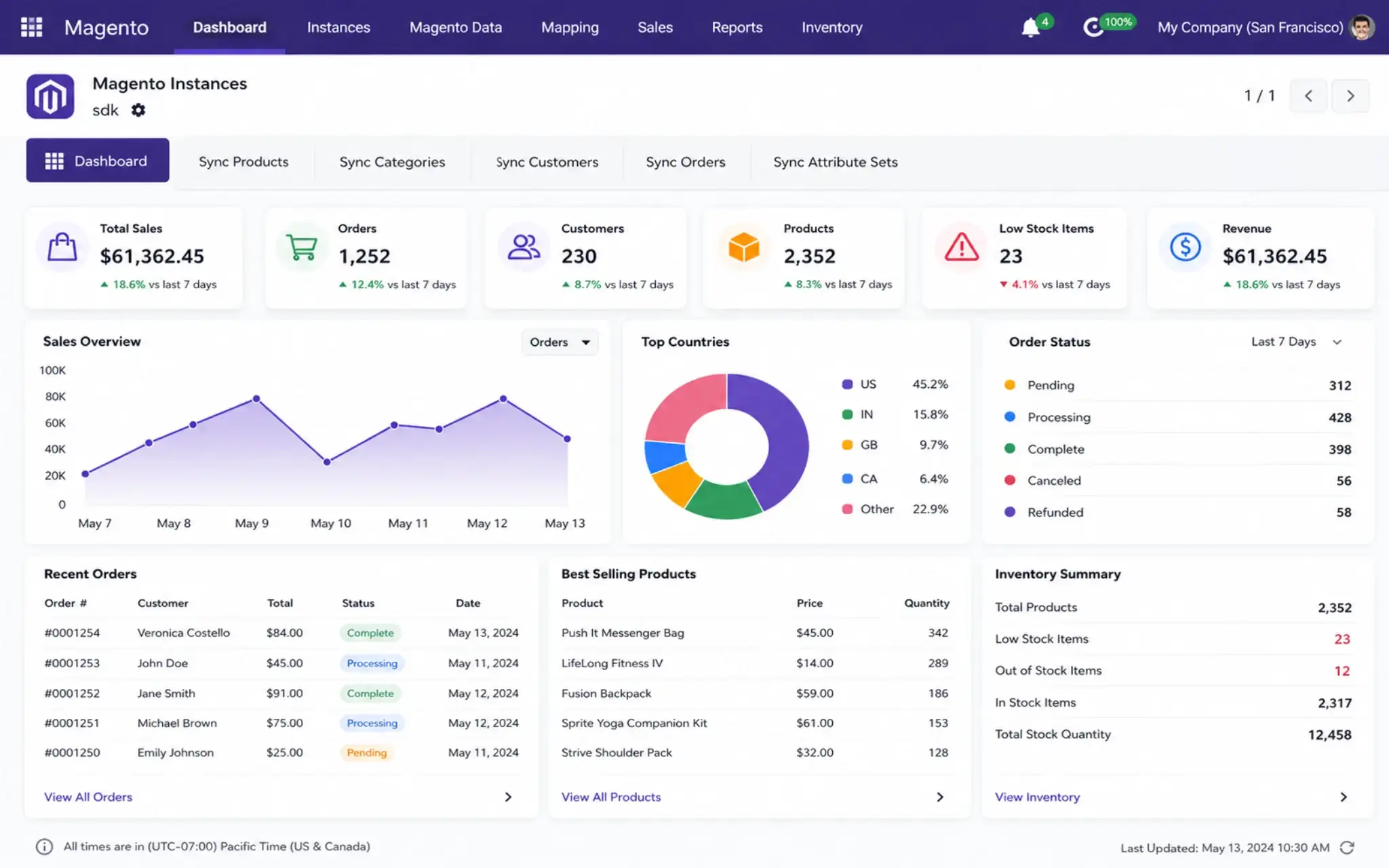The height and width of the screenshot is (868, 1389).
Task: Click the May 9 peak chart point
Action: (x=256, y=399)
